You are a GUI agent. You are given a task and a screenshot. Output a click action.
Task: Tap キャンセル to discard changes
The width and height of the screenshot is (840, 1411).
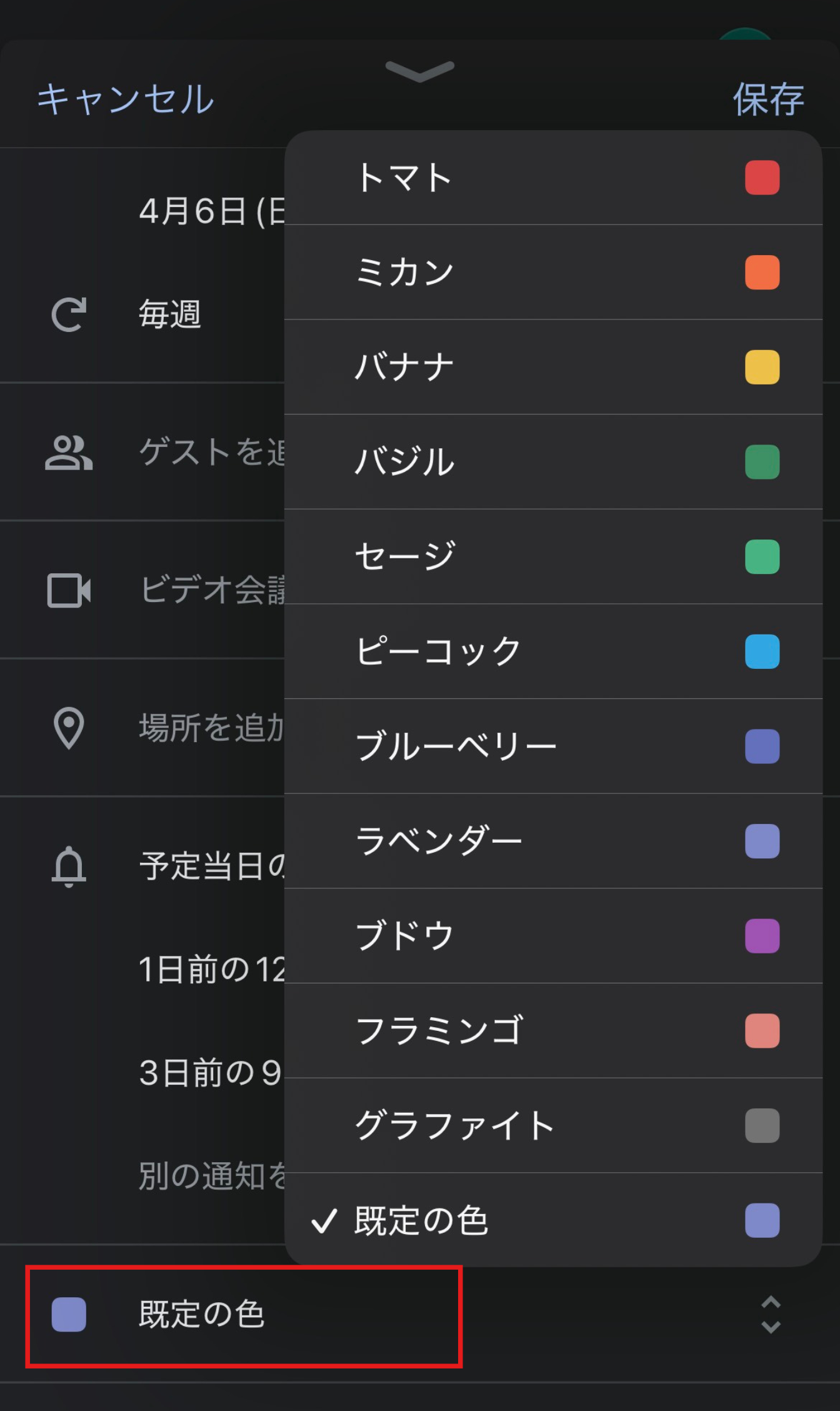[126, 99]
